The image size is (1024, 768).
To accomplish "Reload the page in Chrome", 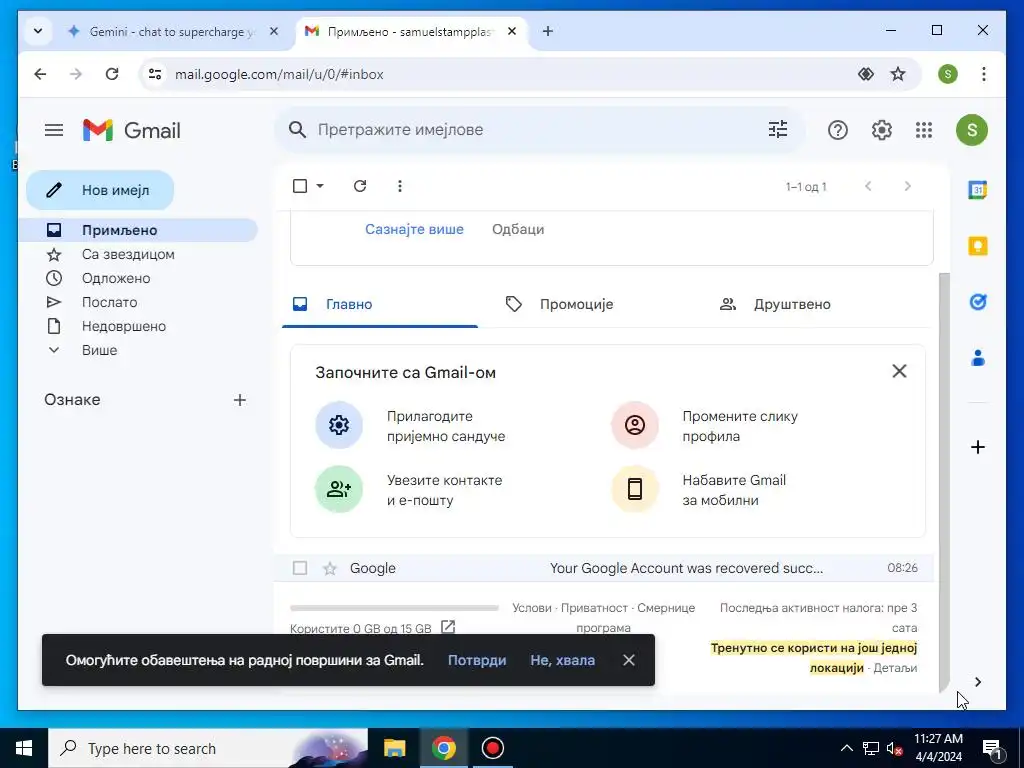I will point(112,74).
